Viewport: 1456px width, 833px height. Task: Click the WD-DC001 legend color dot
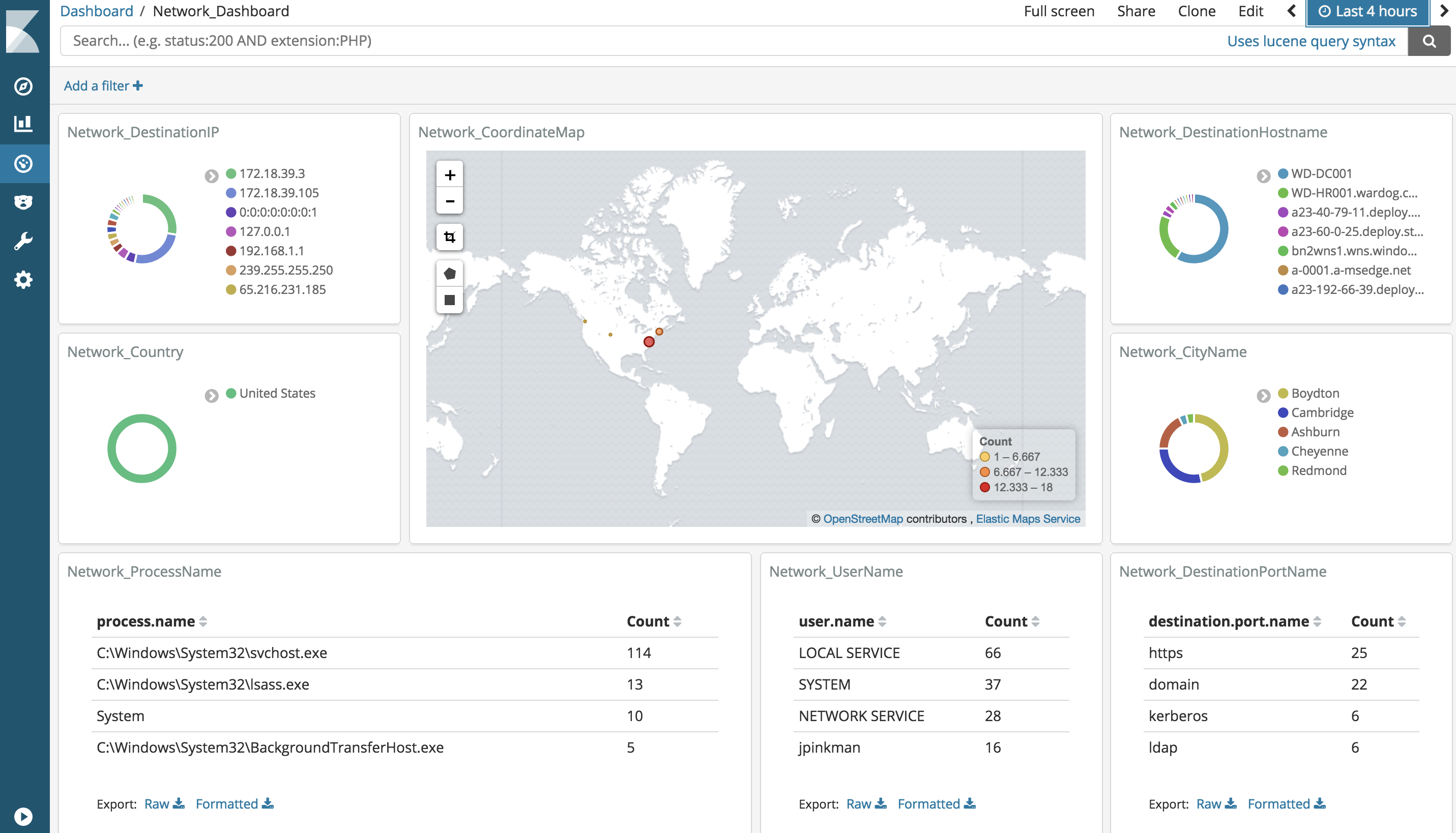tap(1283, 173)
